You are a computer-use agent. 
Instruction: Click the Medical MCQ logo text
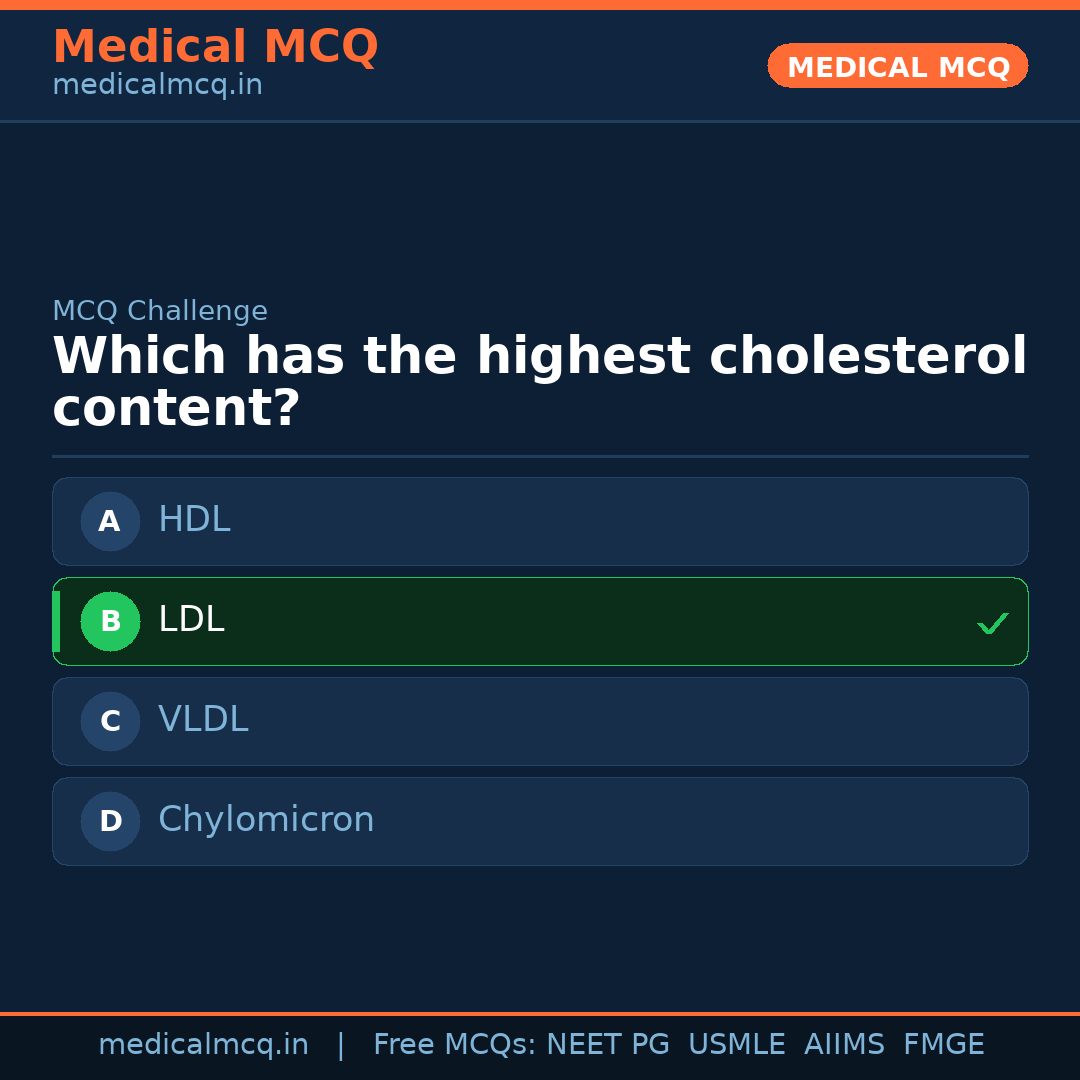click(x=215, y=46)
